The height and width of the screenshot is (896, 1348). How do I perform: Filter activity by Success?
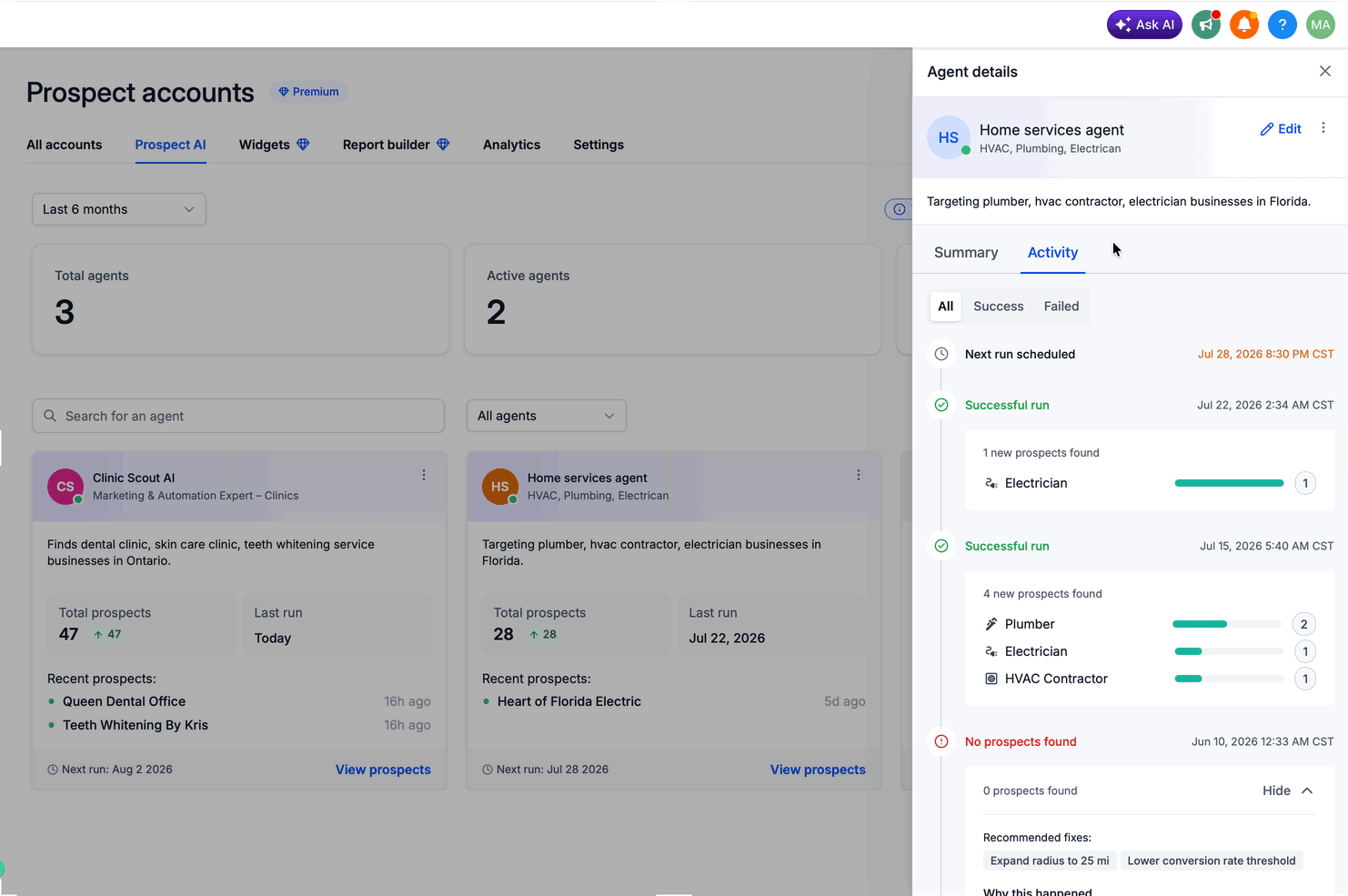coord(999,307)
